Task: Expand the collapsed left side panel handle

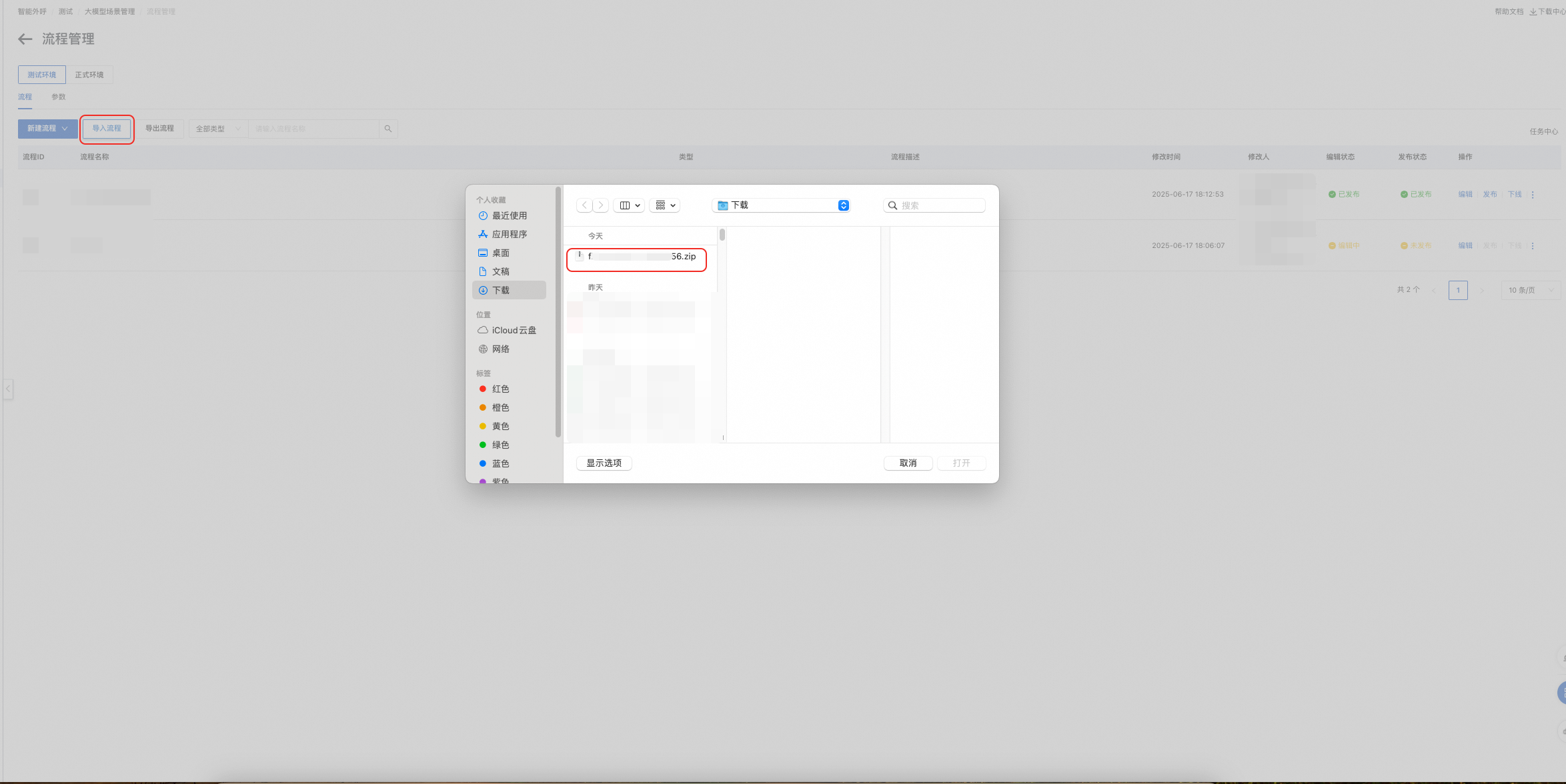Action: (8, 389)
